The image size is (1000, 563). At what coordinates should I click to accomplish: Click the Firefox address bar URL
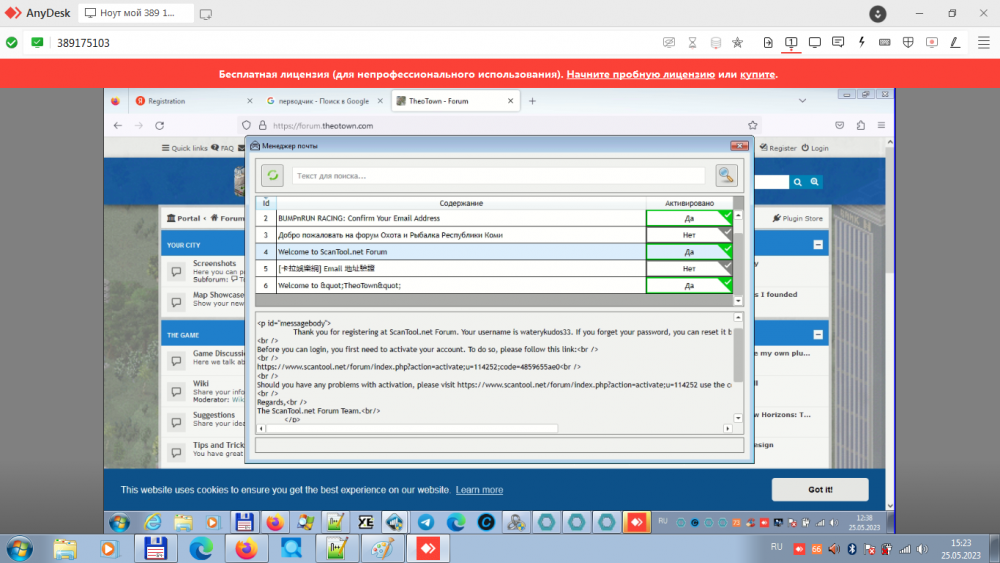coord(323,126)
